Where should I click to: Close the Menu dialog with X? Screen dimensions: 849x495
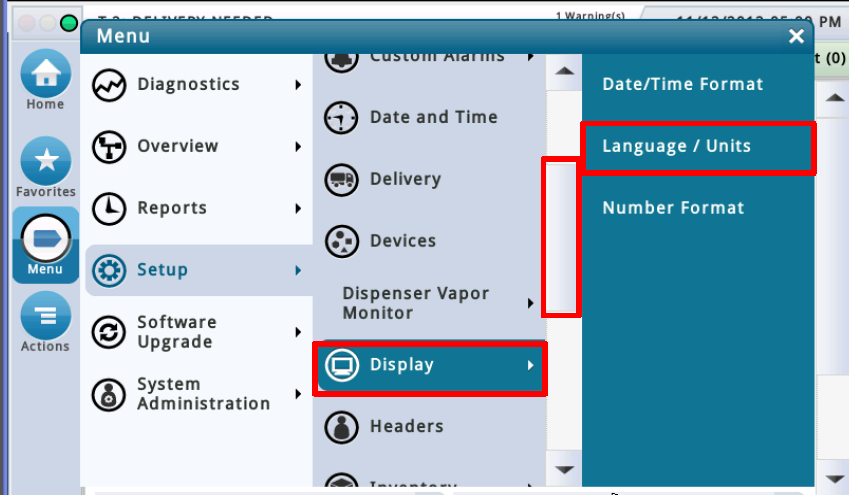tap(796, 37)
